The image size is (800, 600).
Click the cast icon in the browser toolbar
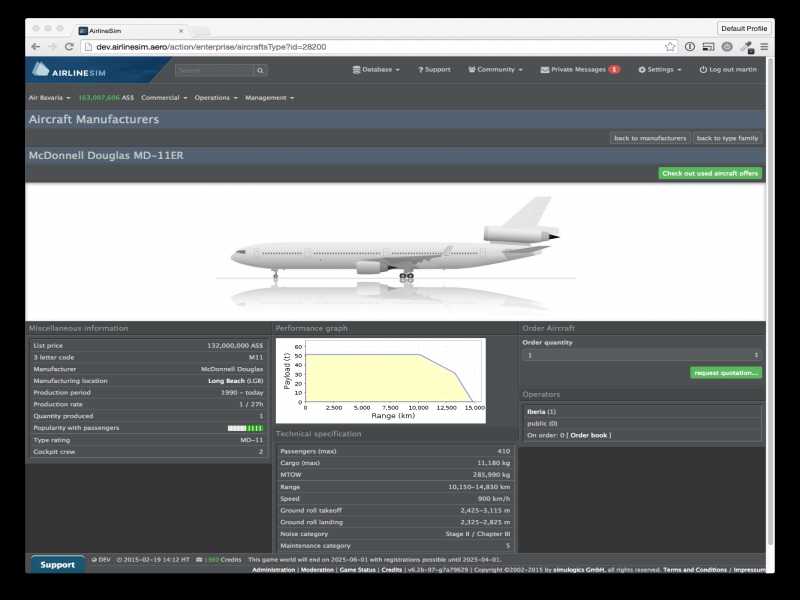tap(708, 47)
